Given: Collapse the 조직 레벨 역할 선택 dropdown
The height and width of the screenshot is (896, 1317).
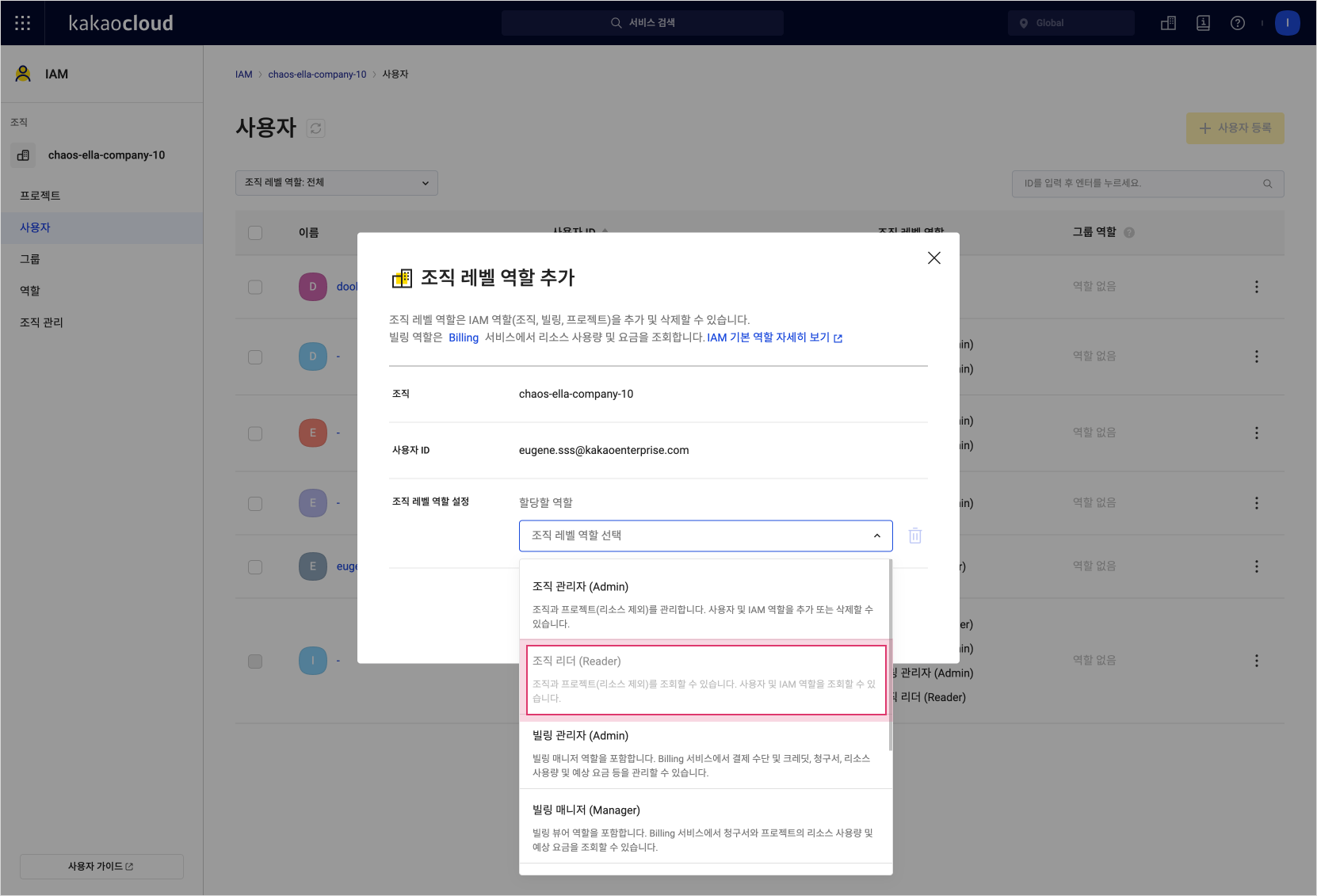Looking at the screenshot, I should tap(705, 536).
